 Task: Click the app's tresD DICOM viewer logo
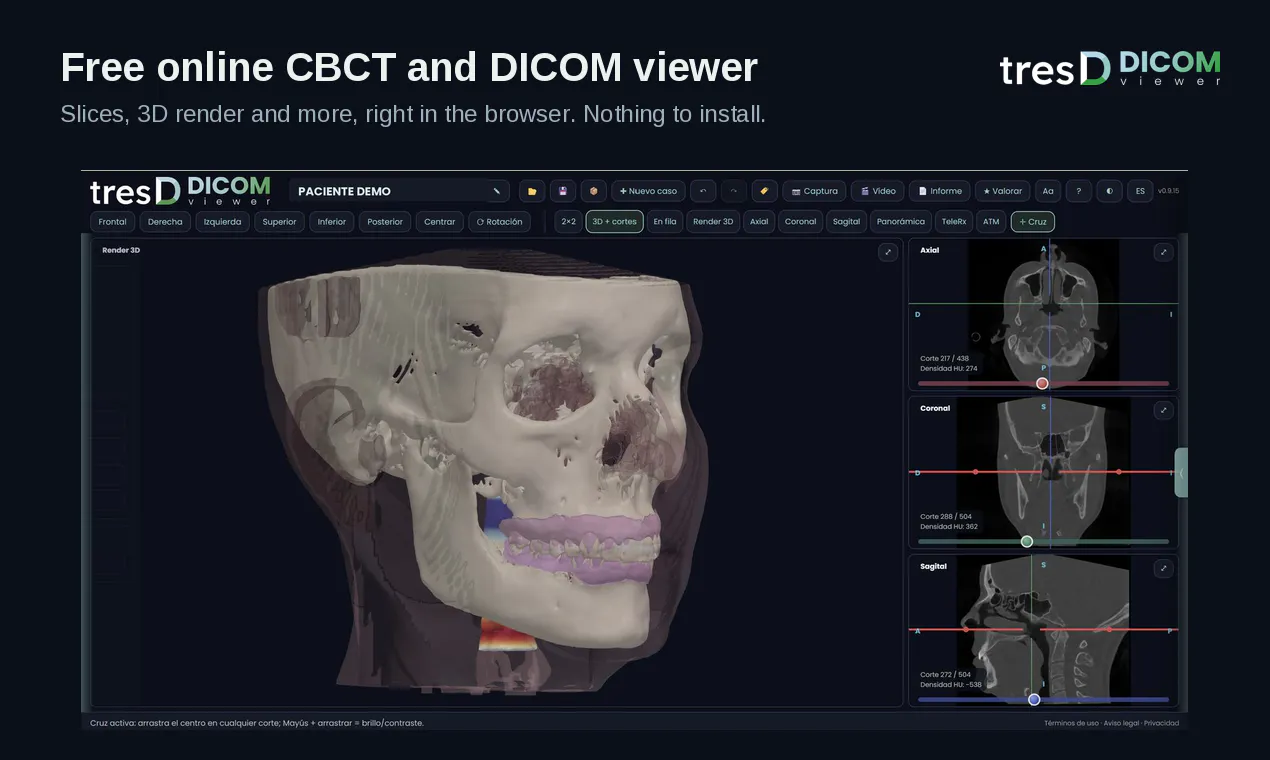pos(180,191)
